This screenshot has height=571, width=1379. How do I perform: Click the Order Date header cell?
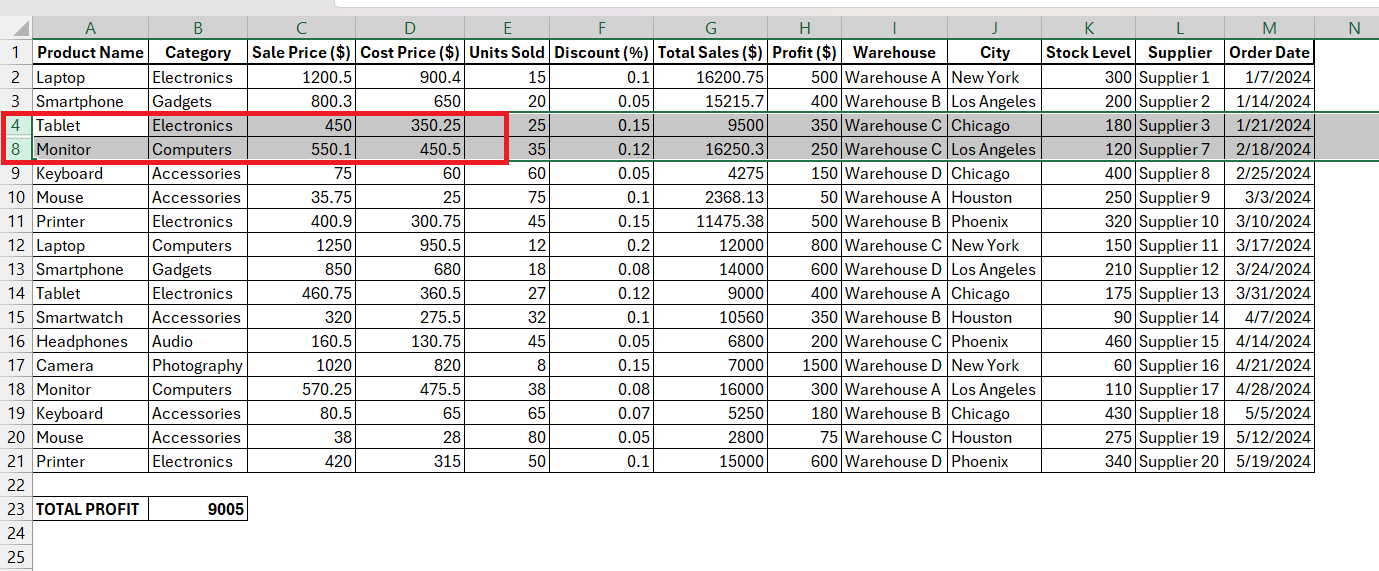coord(1269,52)
